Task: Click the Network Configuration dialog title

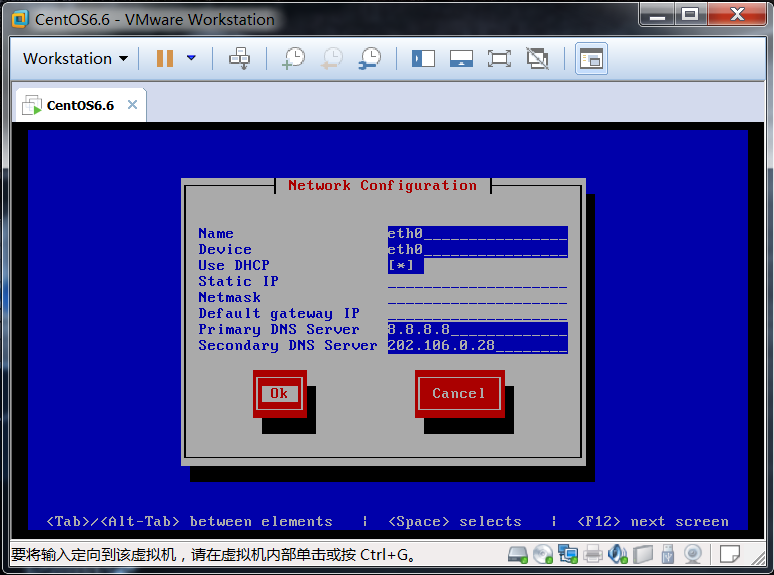Action: tap(383, 186)
